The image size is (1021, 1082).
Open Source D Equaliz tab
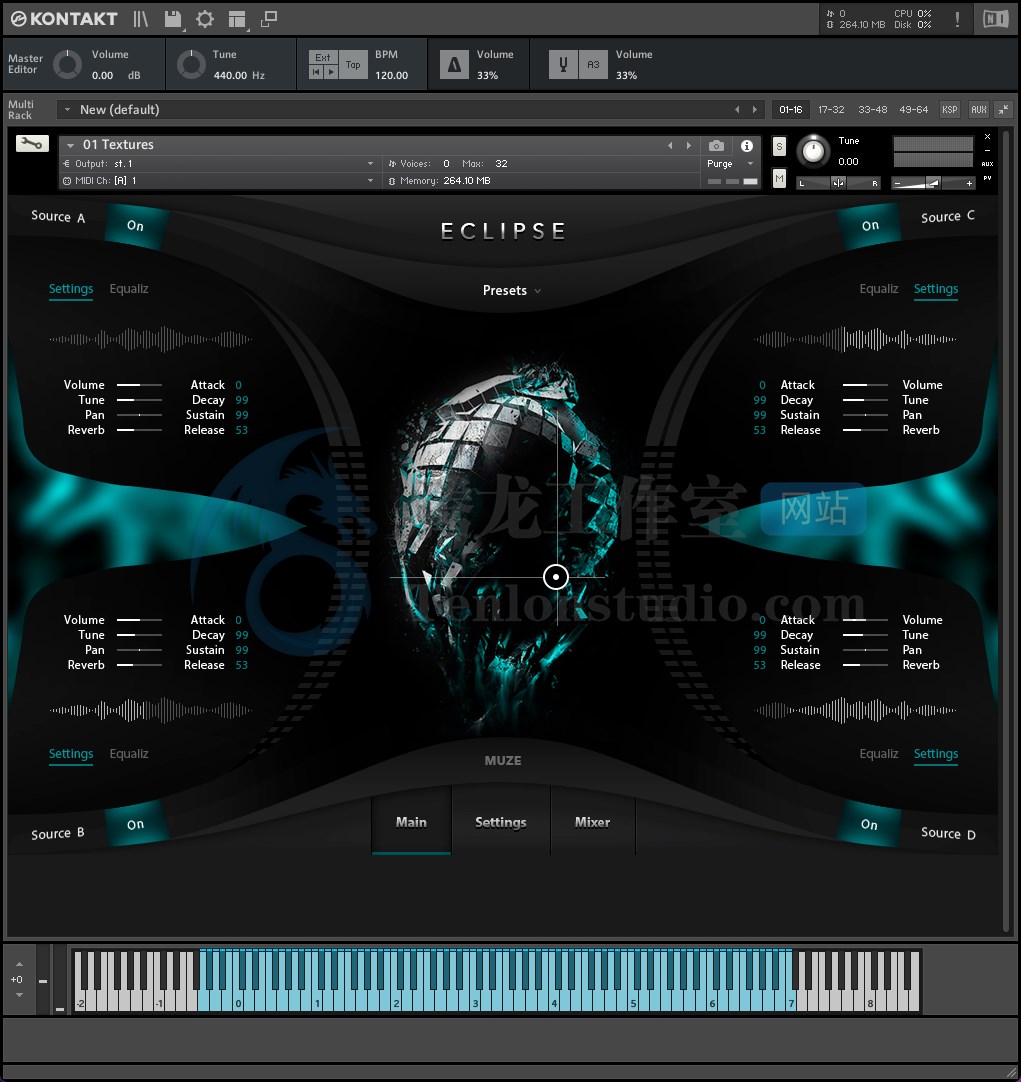879,754
